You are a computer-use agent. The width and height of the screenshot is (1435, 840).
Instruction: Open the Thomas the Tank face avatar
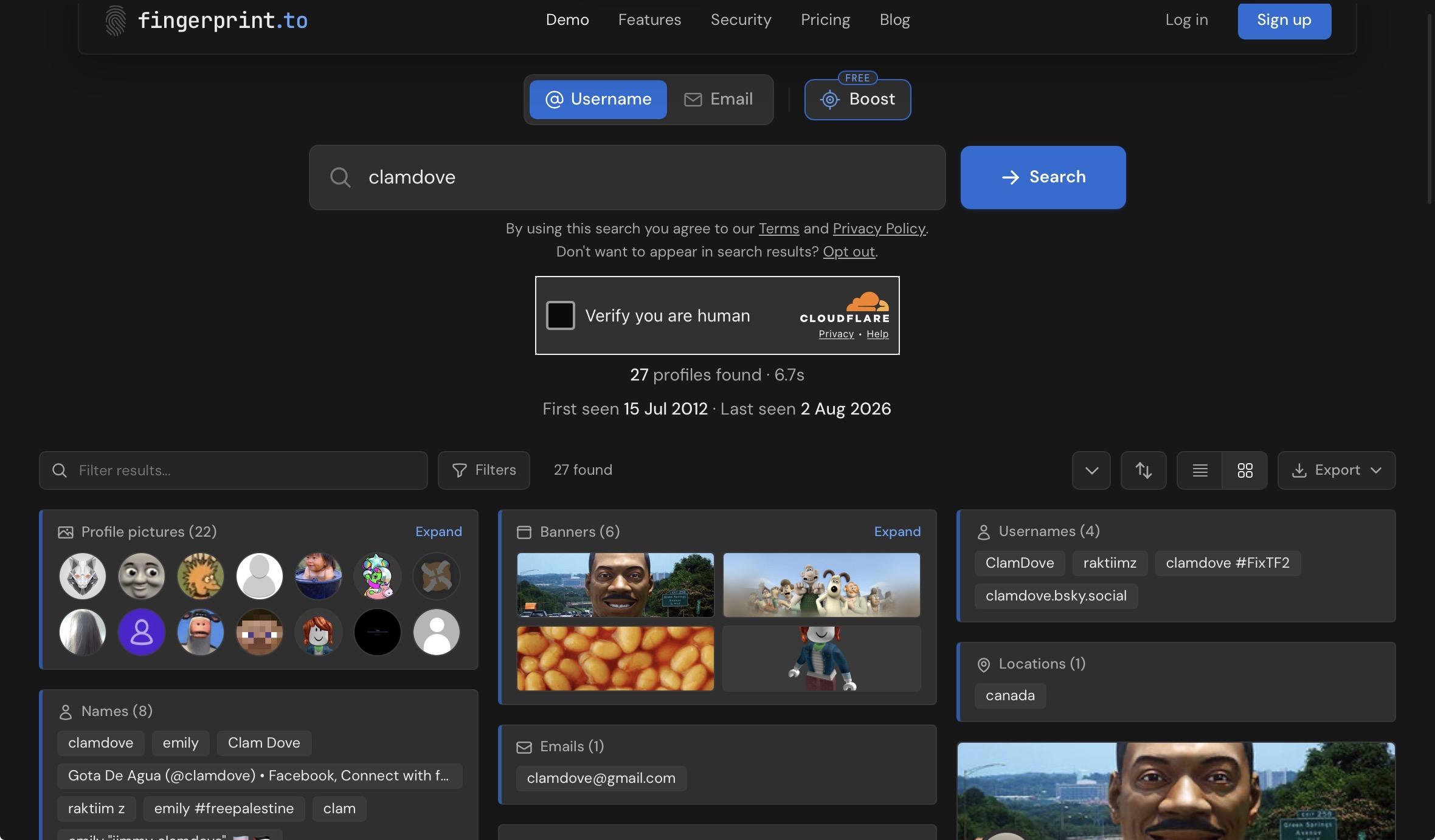click(142, 576)
